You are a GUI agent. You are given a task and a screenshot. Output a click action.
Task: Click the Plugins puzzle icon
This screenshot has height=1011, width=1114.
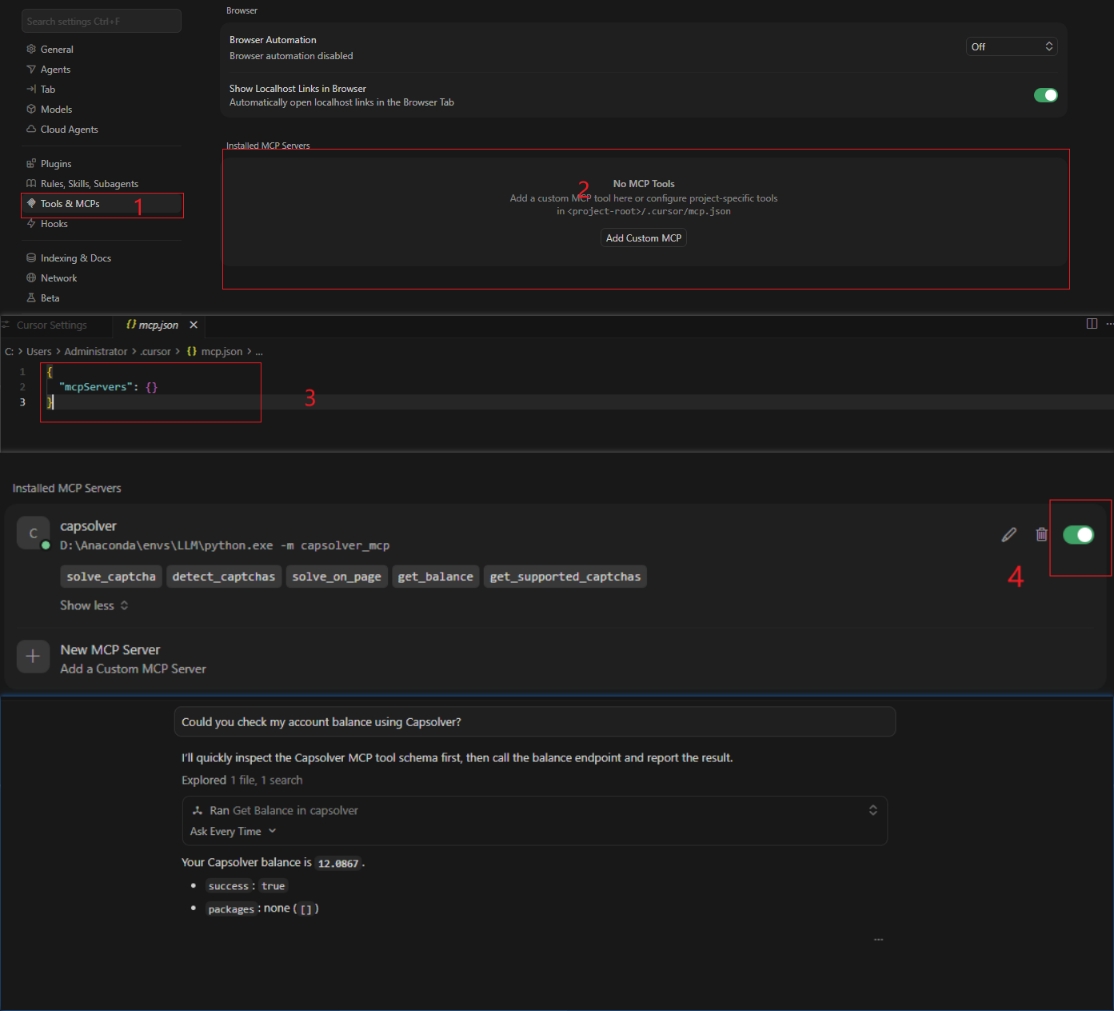click(31, 163)
